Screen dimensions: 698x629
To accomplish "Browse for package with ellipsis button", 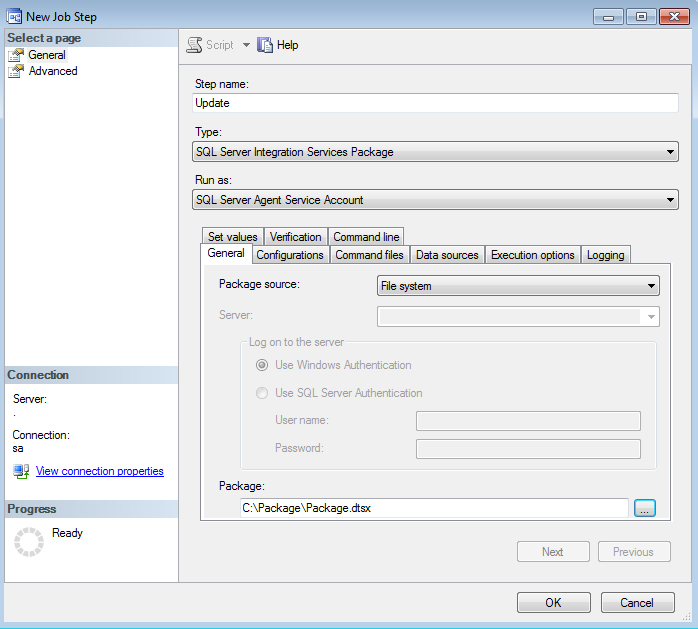I will (x=645, y=508).
